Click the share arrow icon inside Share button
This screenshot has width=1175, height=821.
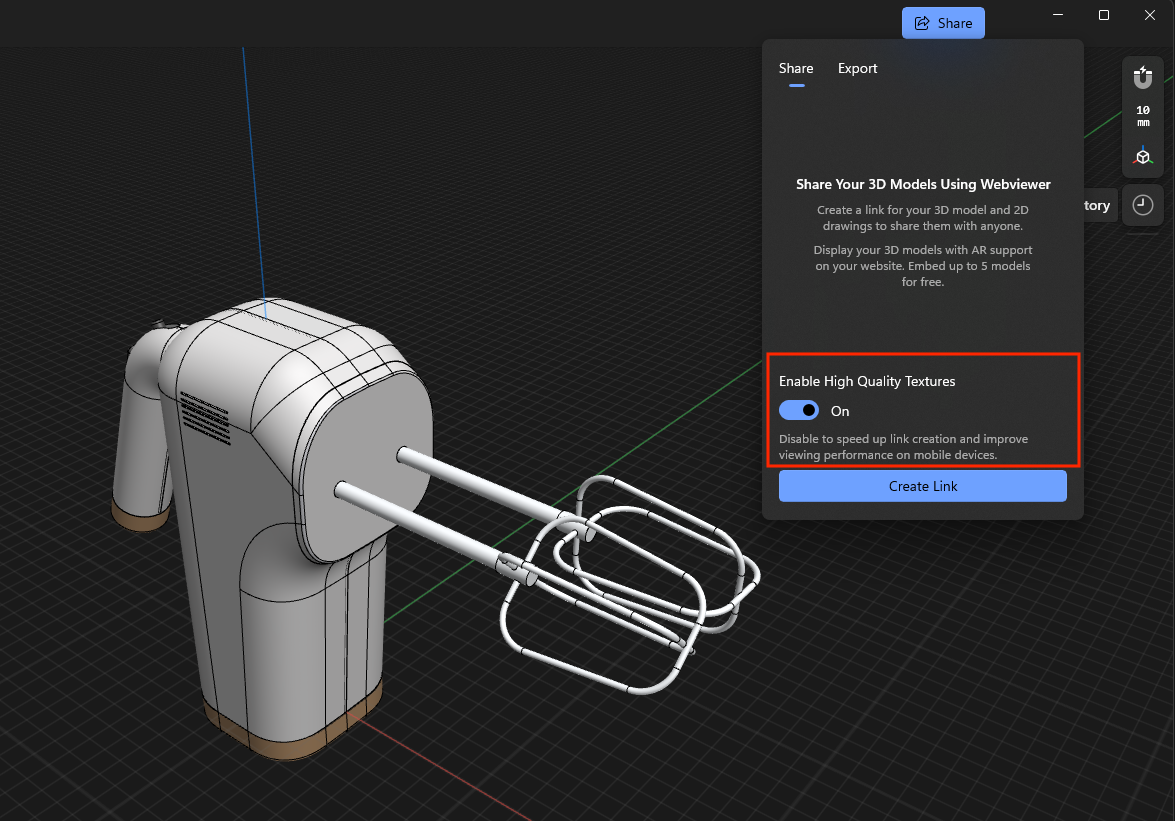(922, 23)
